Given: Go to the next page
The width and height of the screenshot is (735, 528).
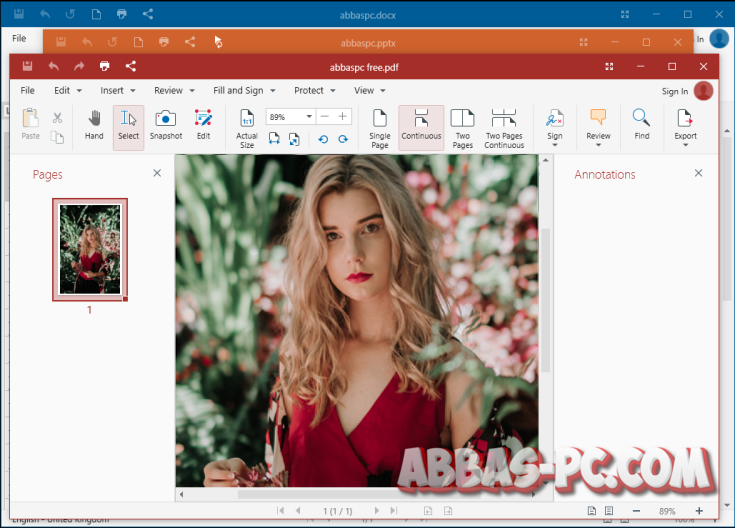Looking at the screenshot, I should 376,511.
